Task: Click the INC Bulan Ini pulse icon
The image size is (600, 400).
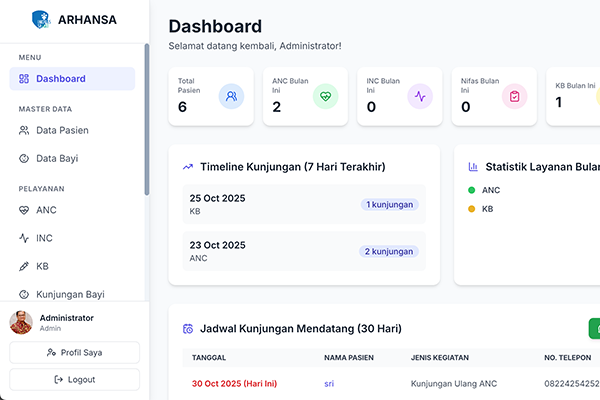Action: pos(420,96)
